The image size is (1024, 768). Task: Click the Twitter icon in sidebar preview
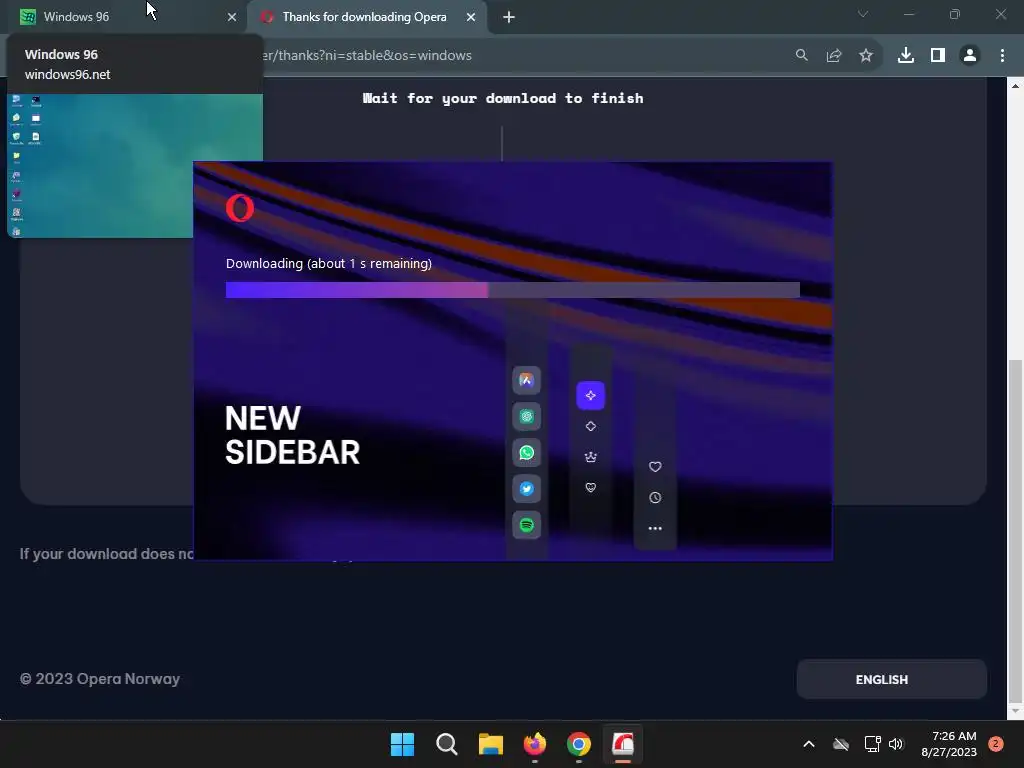coord(526,488)
